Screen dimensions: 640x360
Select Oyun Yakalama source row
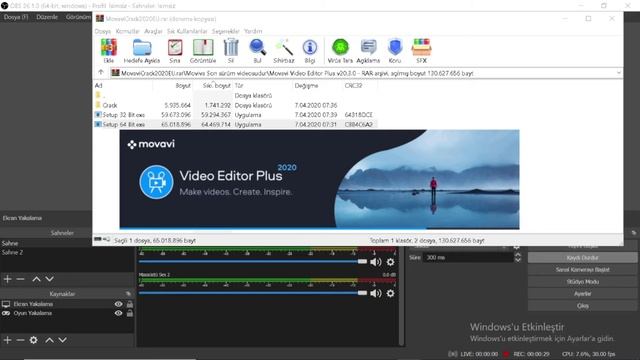67,313
